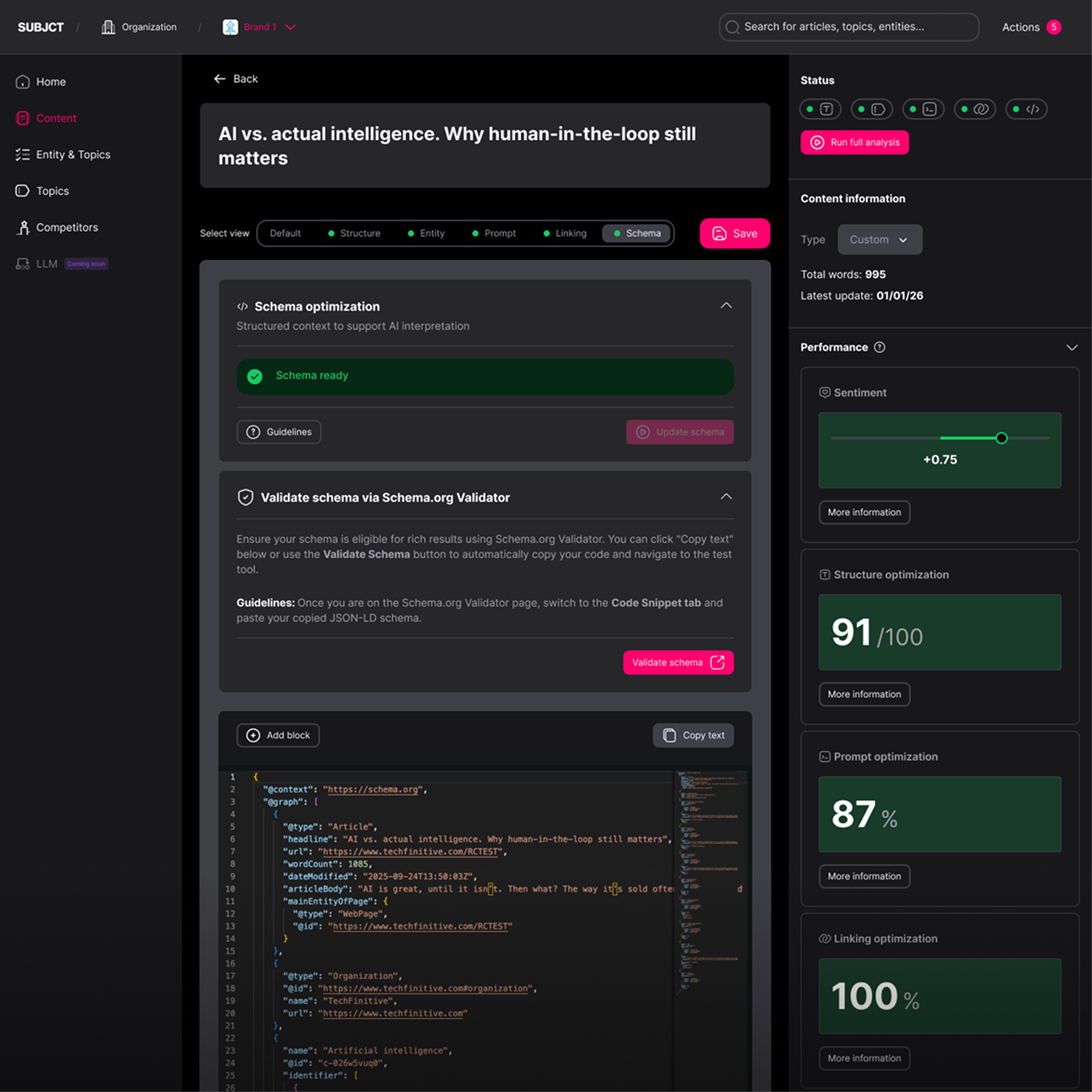Switch to the Entity view
The width and height of the screenshot is (1092, 1092).
[426, 233]
